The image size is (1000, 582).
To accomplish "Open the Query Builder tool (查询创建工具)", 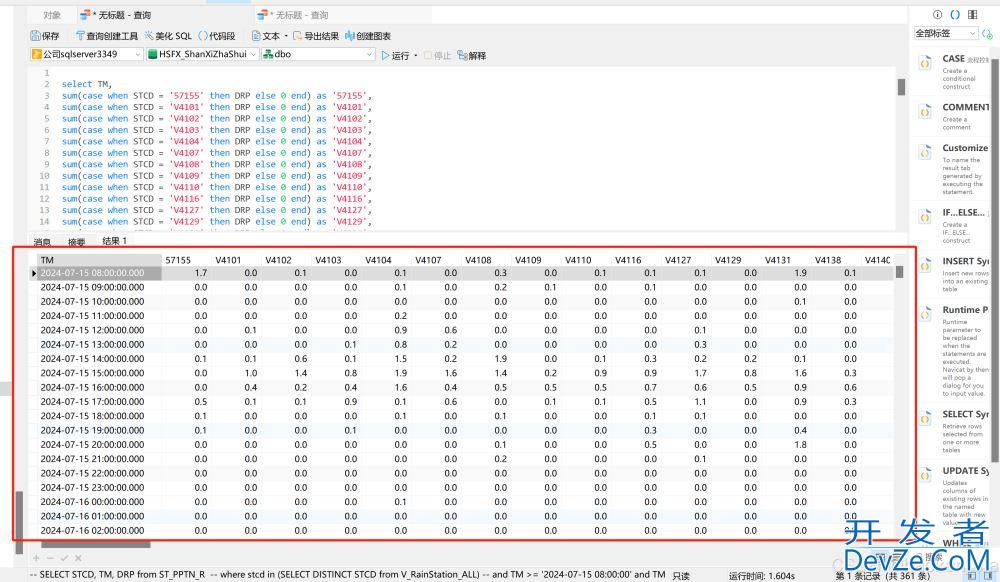I will coord(107,36).
